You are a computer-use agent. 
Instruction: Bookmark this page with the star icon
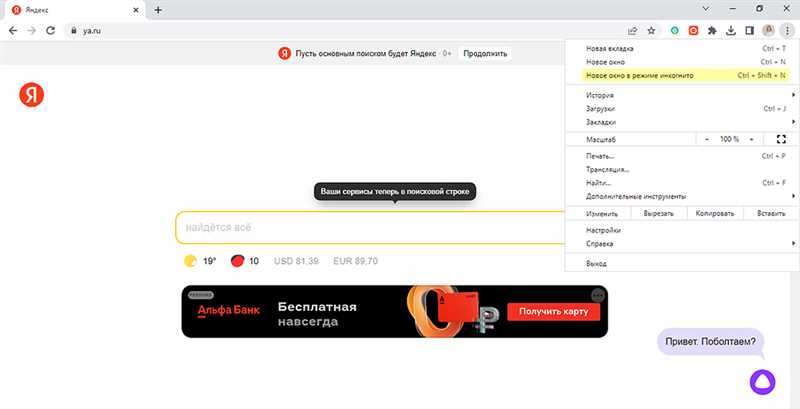651,31
